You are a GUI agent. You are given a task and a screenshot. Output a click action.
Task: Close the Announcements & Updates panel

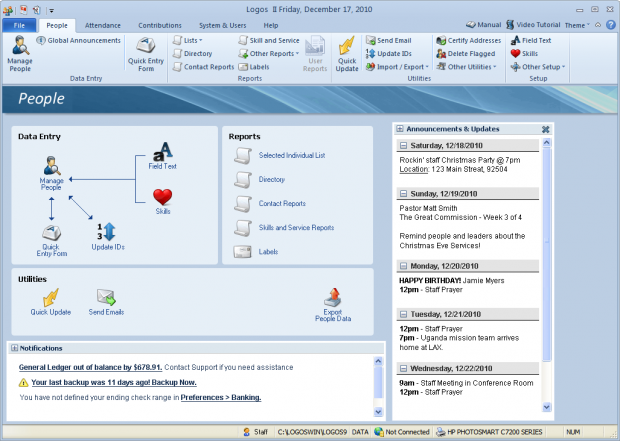(x=545, y=129)
